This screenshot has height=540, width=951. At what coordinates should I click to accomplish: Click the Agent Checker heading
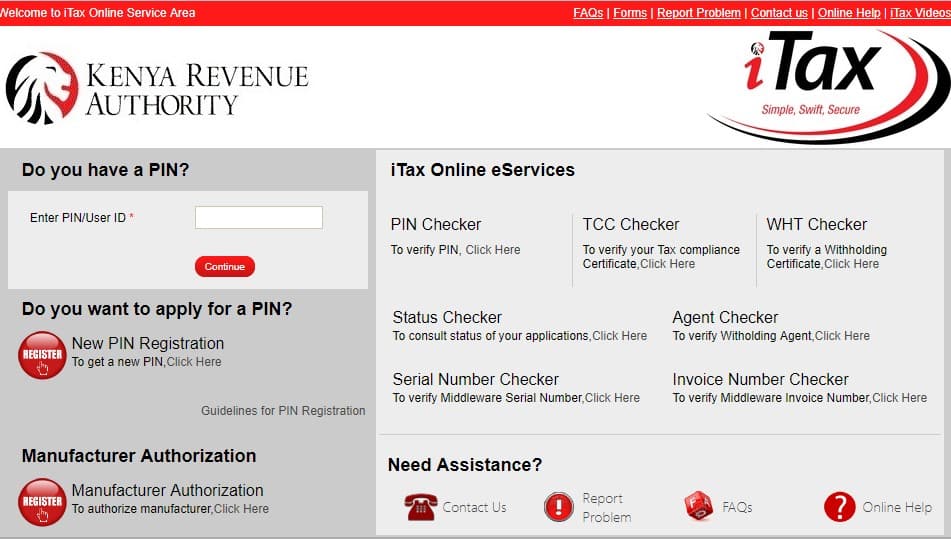725,317
